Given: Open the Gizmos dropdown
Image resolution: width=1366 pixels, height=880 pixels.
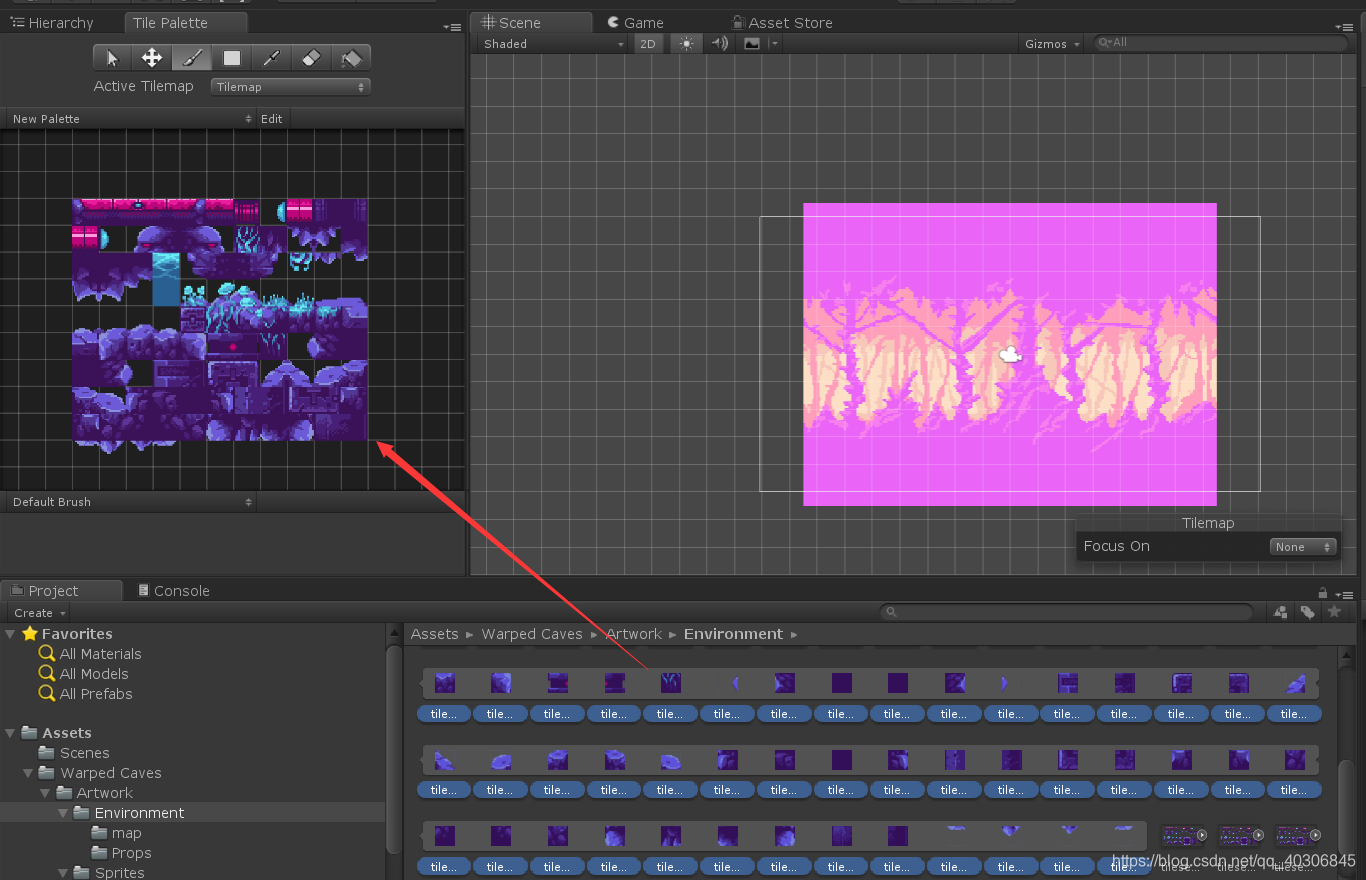Looking at the screenshot, I should coord(1052,44).
